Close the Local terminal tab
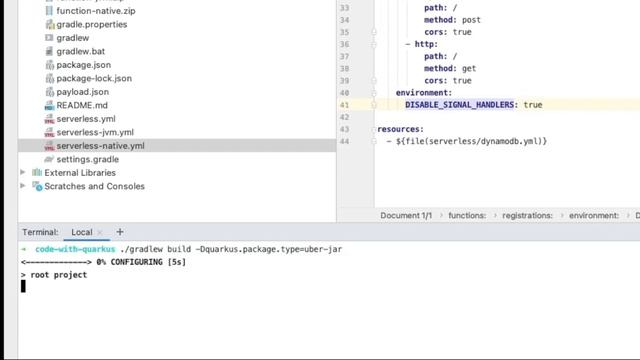The width and height of the screenshot is (640, 360). pos(100,232)
